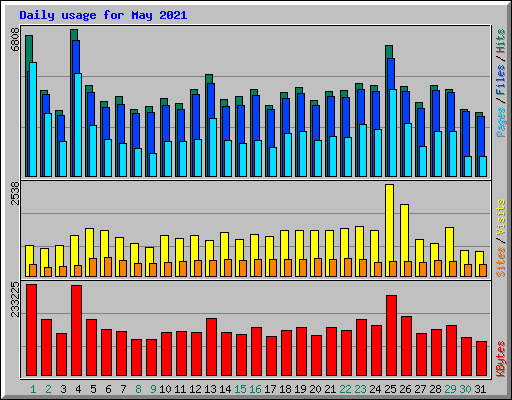Click the red KBytes bar for day 13
This screenshot has width=512, height=400.
click(x=211, y=347)
